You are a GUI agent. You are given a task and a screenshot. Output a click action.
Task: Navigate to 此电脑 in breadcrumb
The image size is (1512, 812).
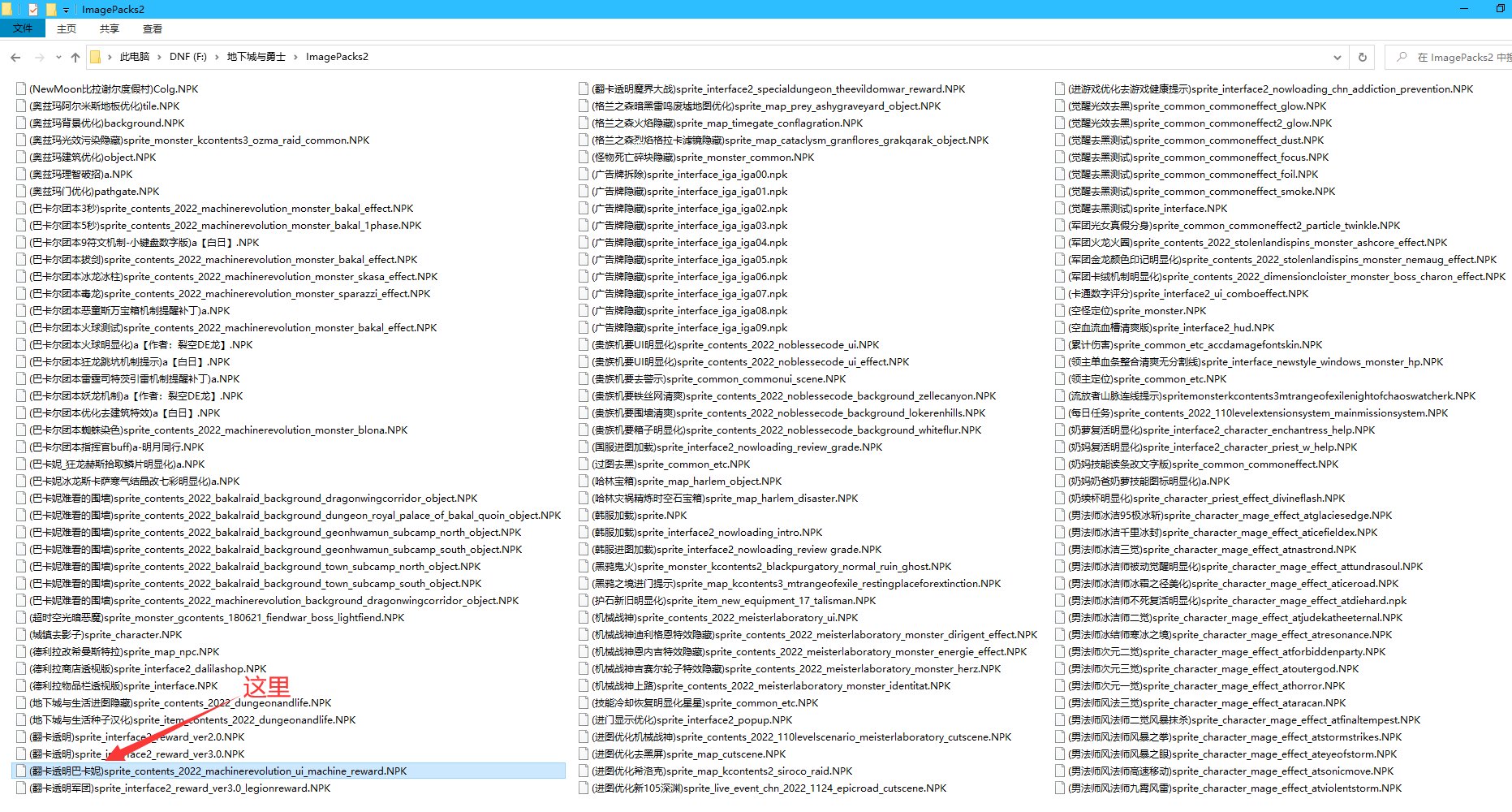pyautogui.click(x=135, y=57)
